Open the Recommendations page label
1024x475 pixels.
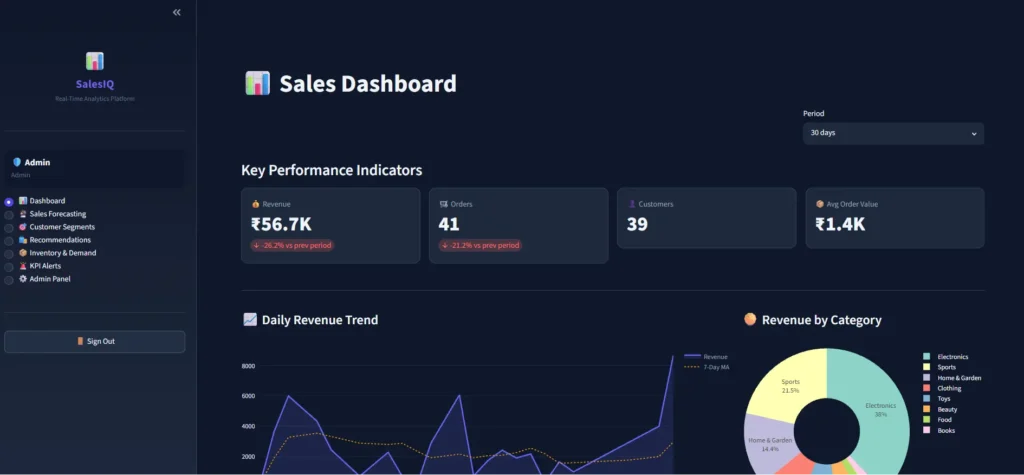(x=60, y=240)
